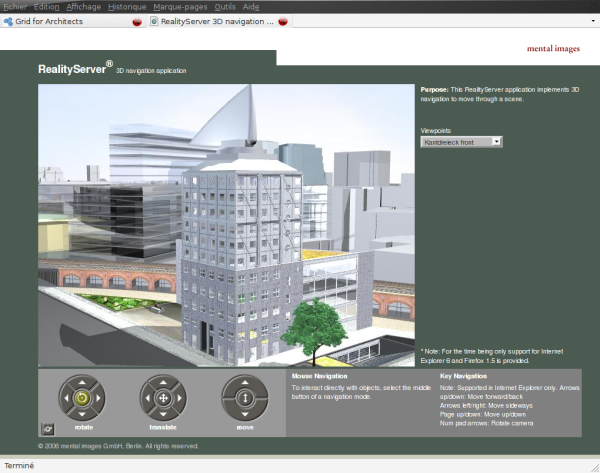This screenshot has width=600, height=473.
Task: Open the Outils menu
Action: point(225,6)
